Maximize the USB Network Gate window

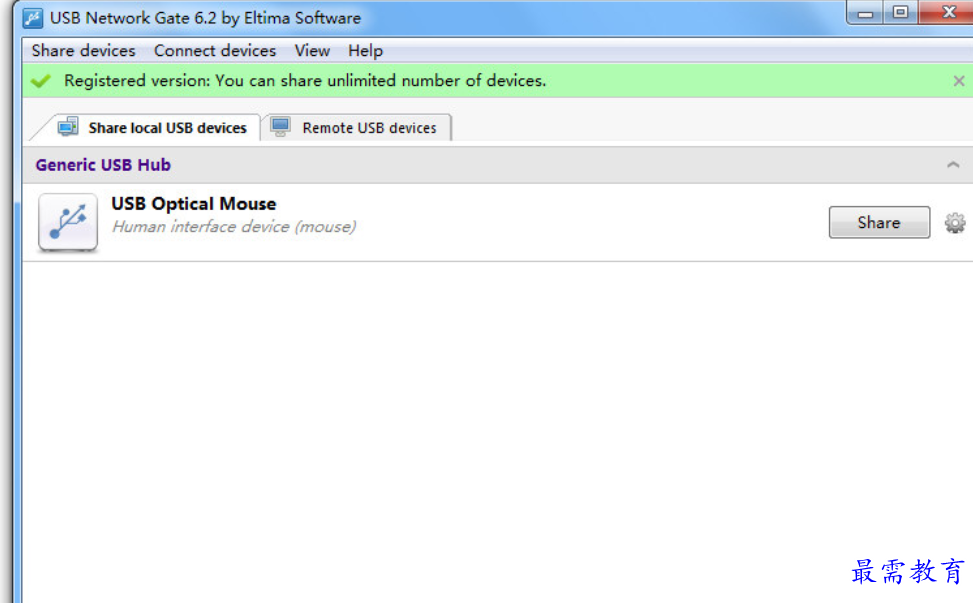tap(900, 12)
